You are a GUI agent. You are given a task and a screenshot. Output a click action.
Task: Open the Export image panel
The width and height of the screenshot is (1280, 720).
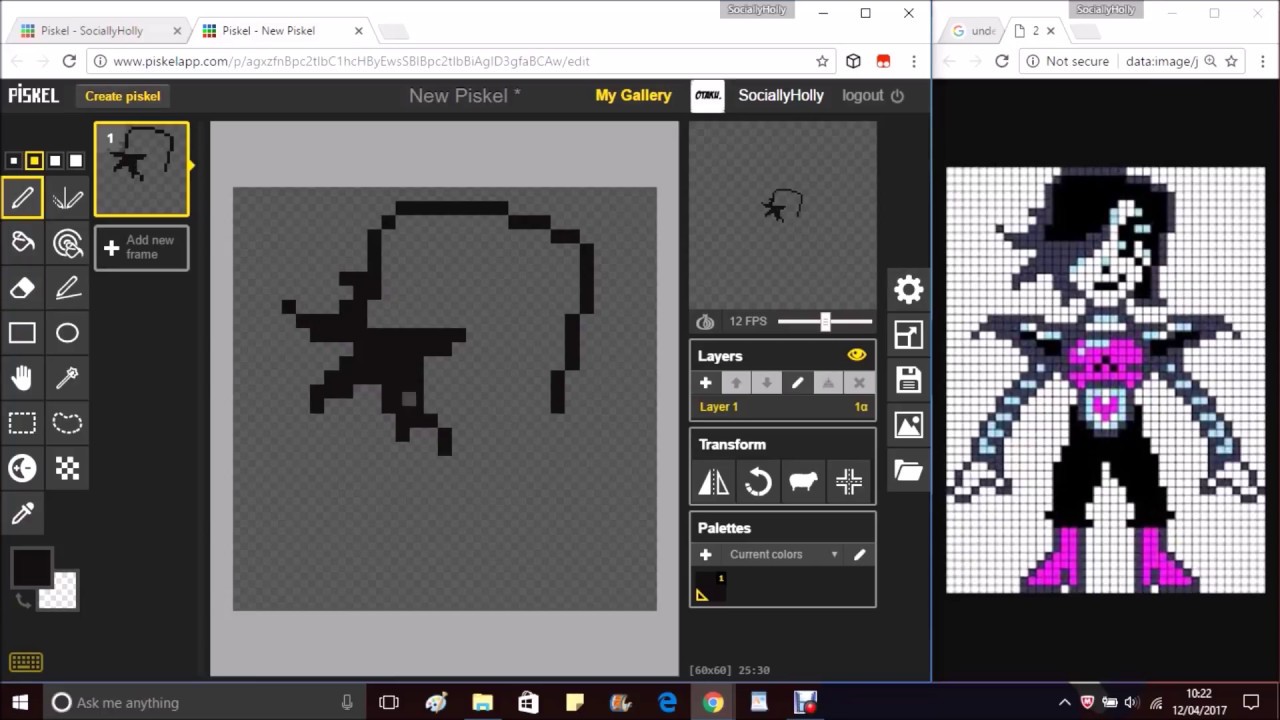[x=908, y=425]
